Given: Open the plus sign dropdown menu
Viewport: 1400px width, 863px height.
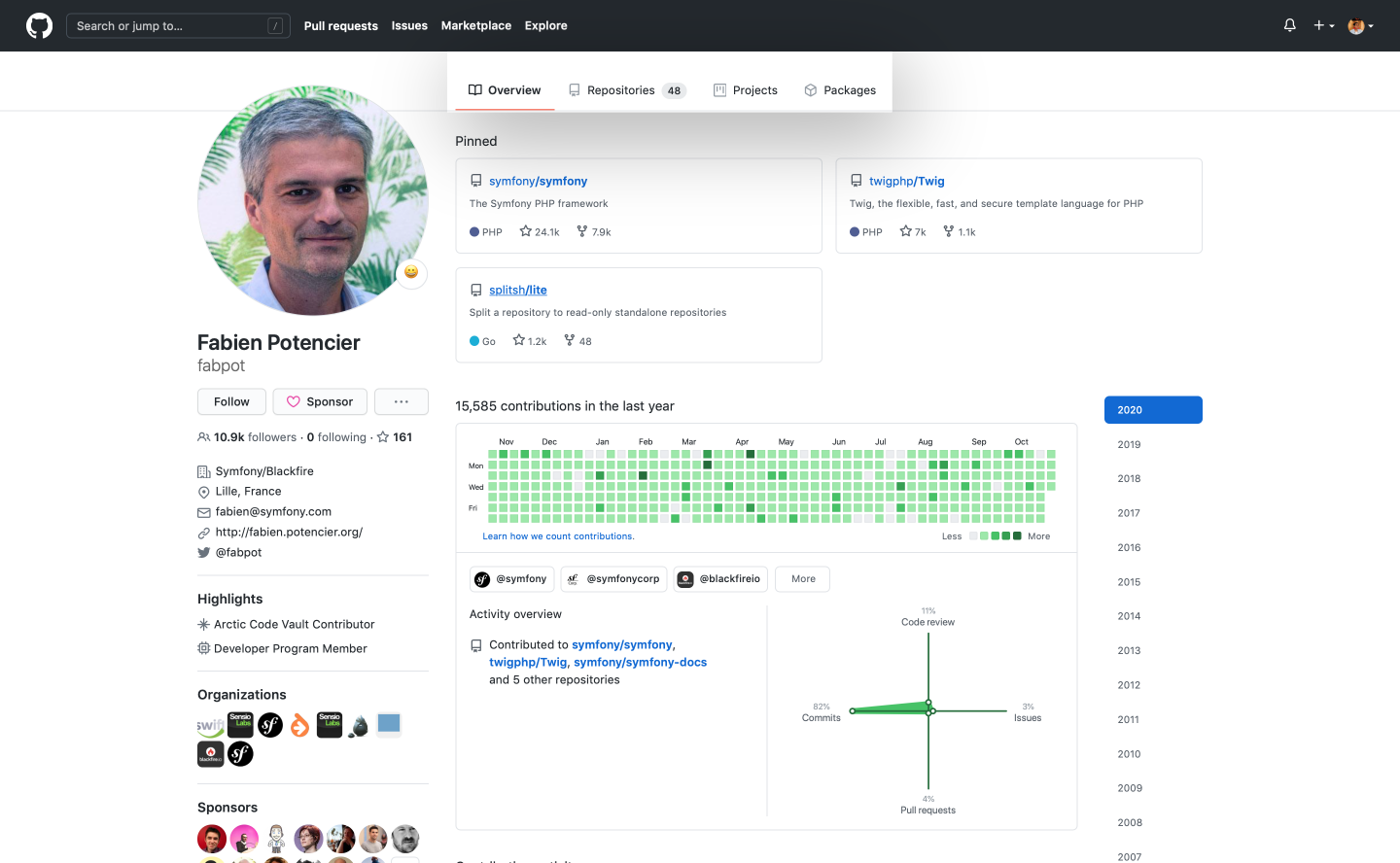Looking at the screenshot, I should pos(1323,25).
